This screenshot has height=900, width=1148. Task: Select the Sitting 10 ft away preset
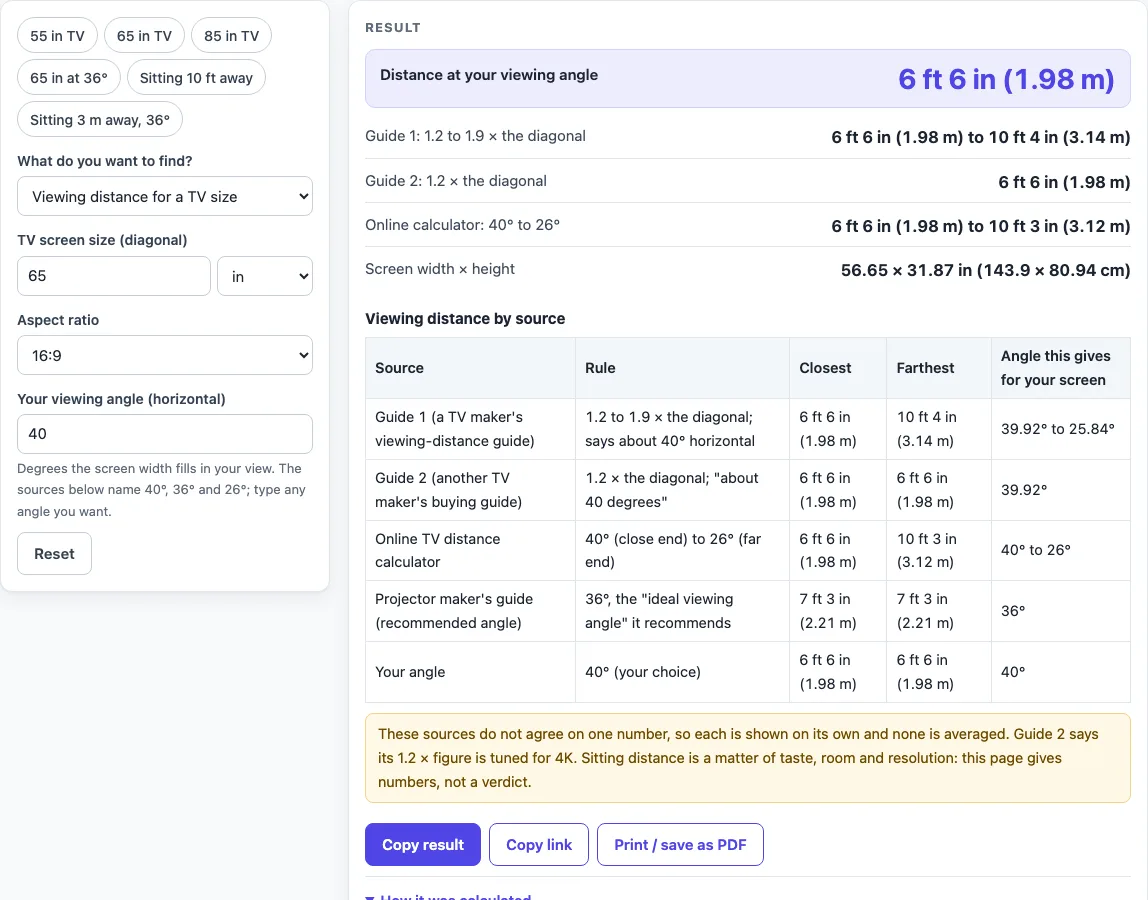pos(196,78)
